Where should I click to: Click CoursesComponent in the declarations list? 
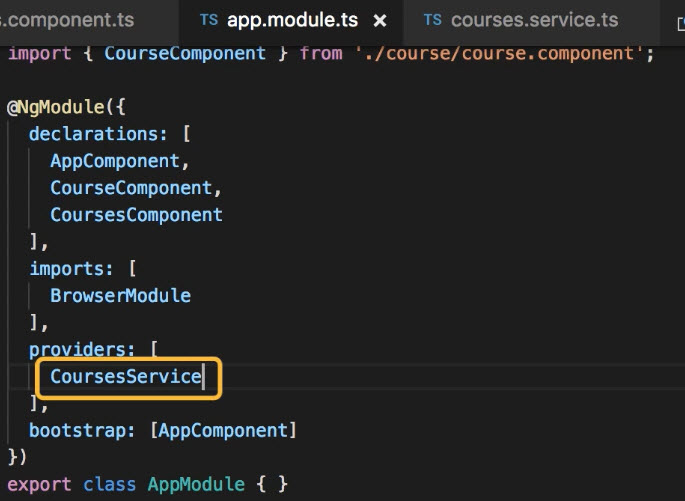pos(136,214)
